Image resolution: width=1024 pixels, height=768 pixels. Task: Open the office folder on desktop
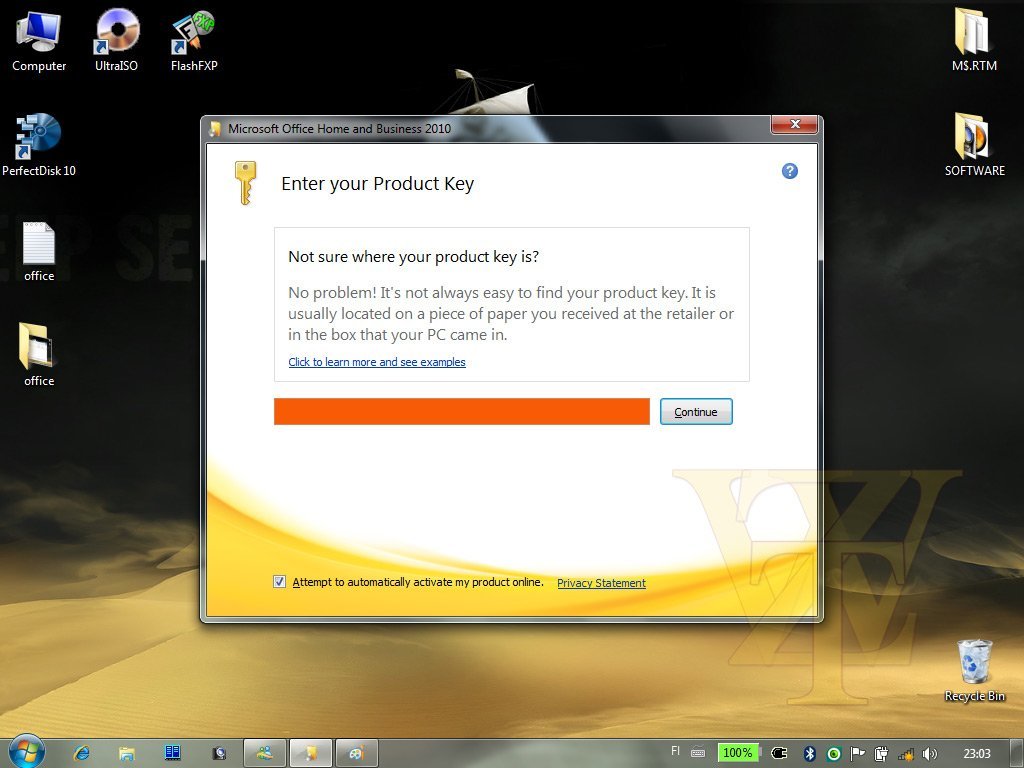(x=39, y=347)
